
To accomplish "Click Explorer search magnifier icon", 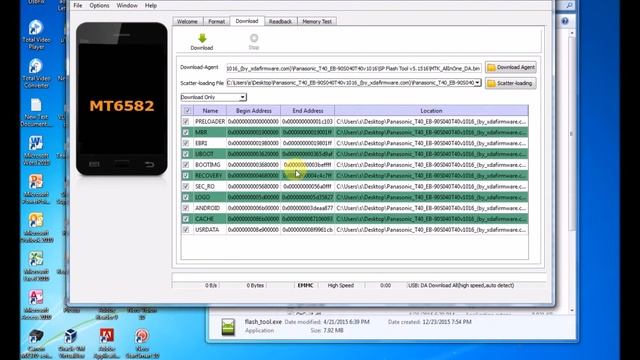I will 569,5.
